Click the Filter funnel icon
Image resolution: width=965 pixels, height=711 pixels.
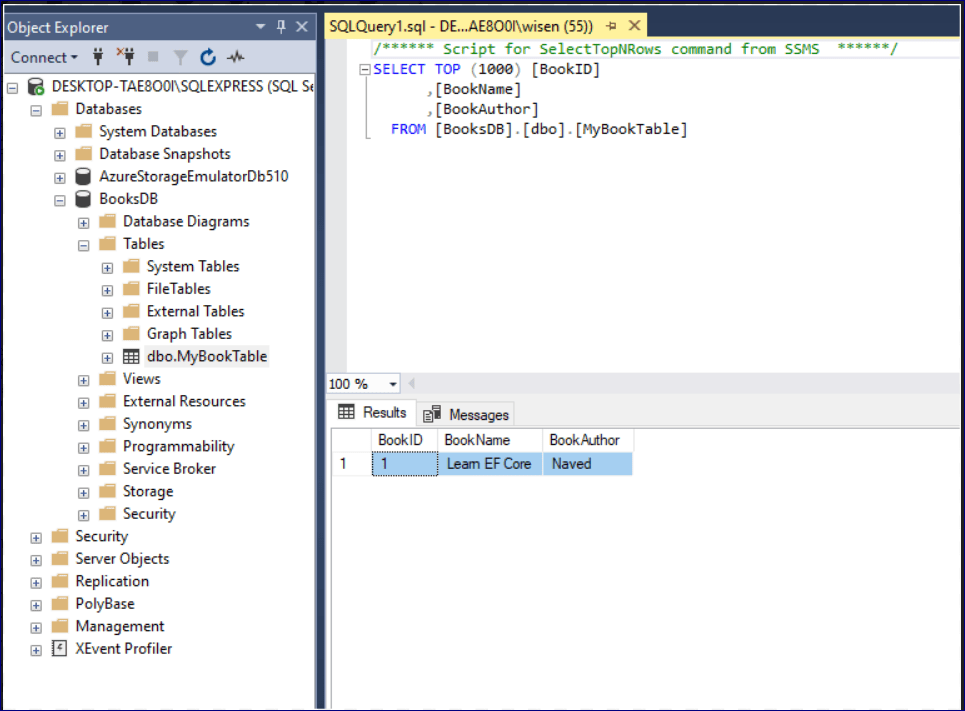181,57
